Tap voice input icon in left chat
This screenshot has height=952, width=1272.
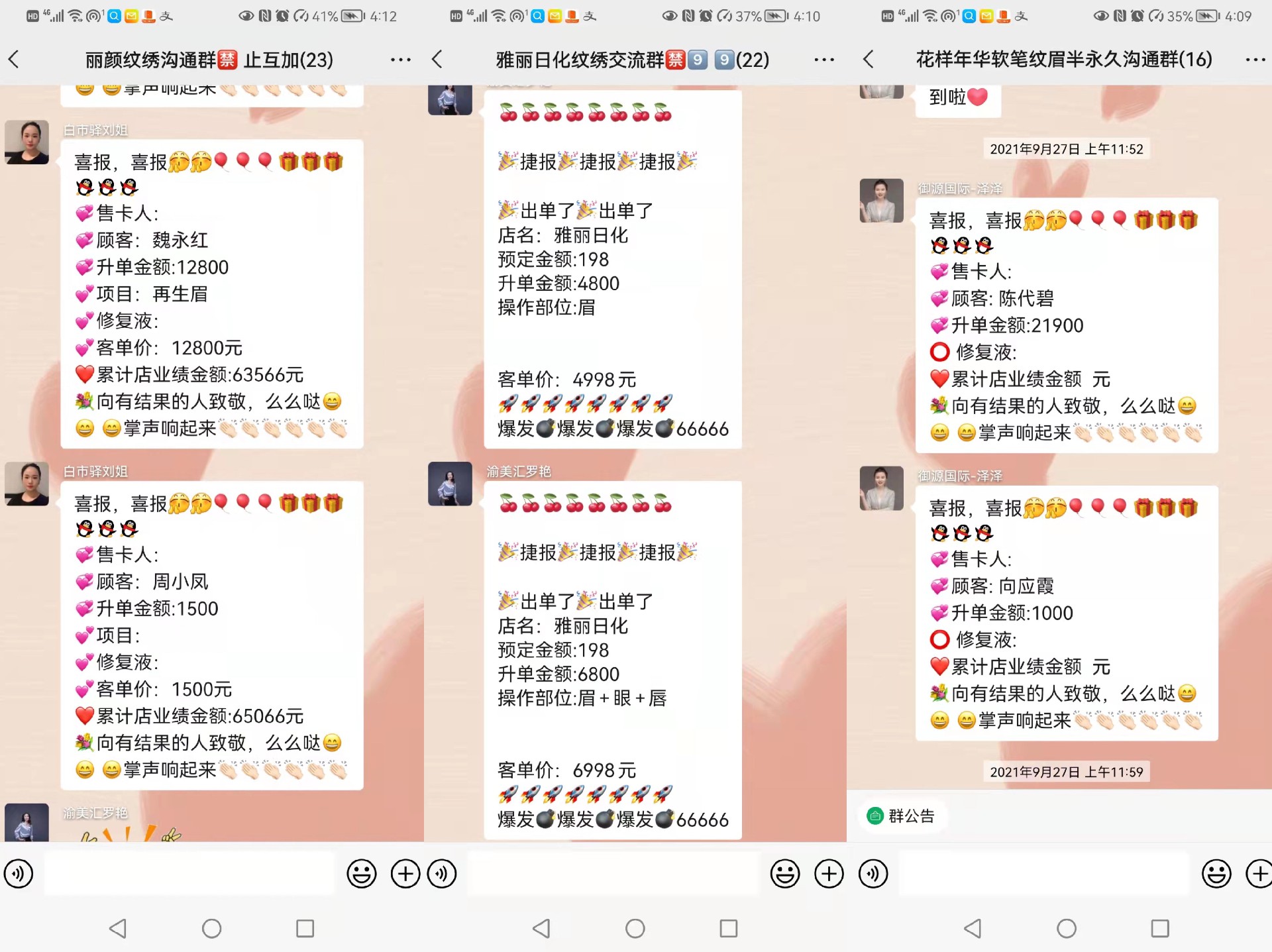19,874
